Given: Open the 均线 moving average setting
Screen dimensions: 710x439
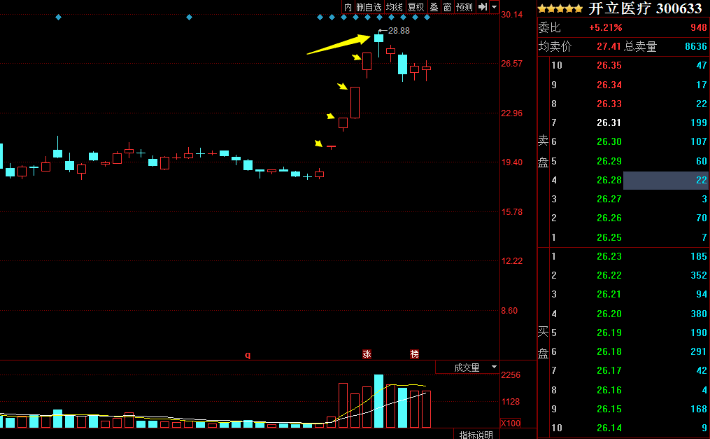Looking at the screenshot, I should [395, 7].
